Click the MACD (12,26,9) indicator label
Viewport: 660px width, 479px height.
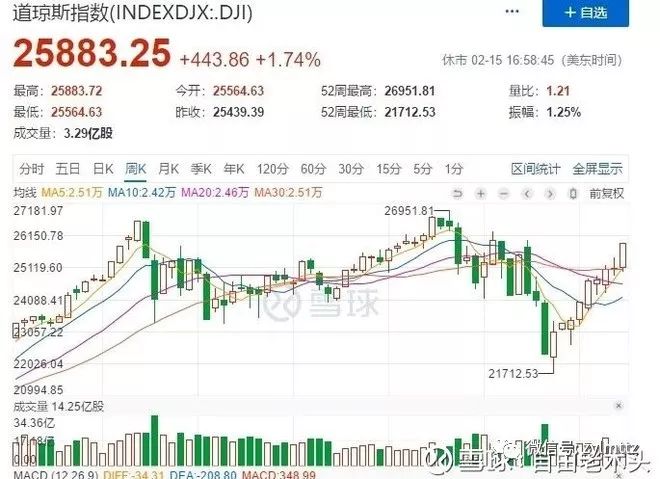pyautogui.click(x=56, y=475)
